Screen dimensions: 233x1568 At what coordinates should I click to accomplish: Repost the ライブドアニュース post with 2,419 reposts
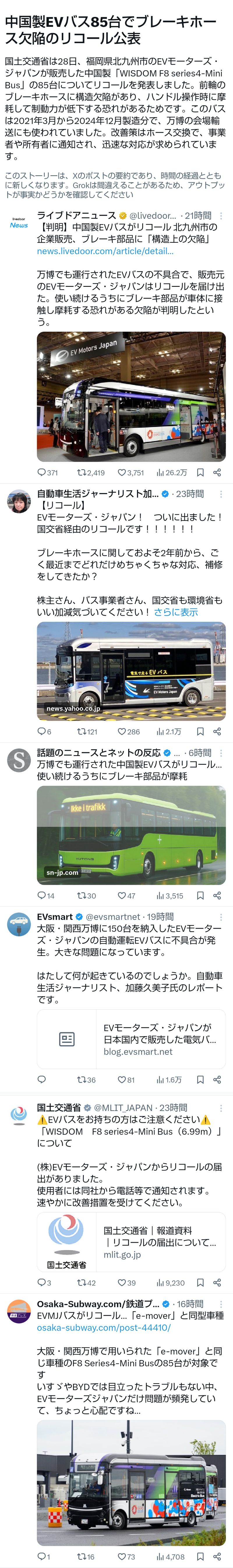click(x=91, y=472)
